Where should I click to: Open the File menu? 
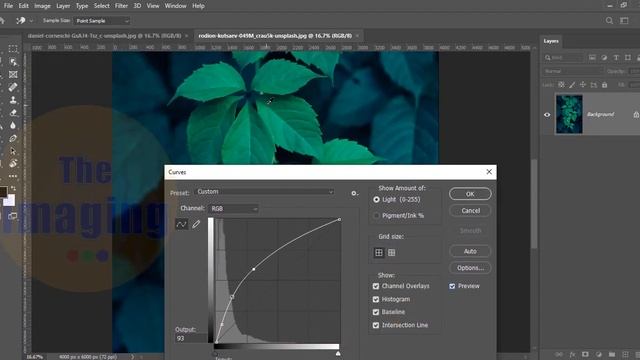(8, 6)
